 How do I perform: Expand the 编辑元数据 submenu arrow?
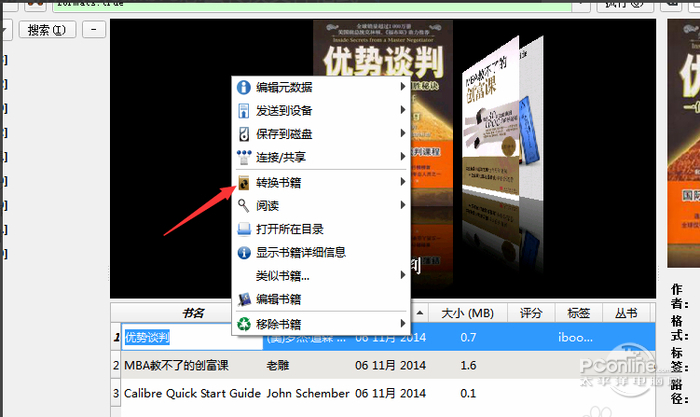coord(403,87)
